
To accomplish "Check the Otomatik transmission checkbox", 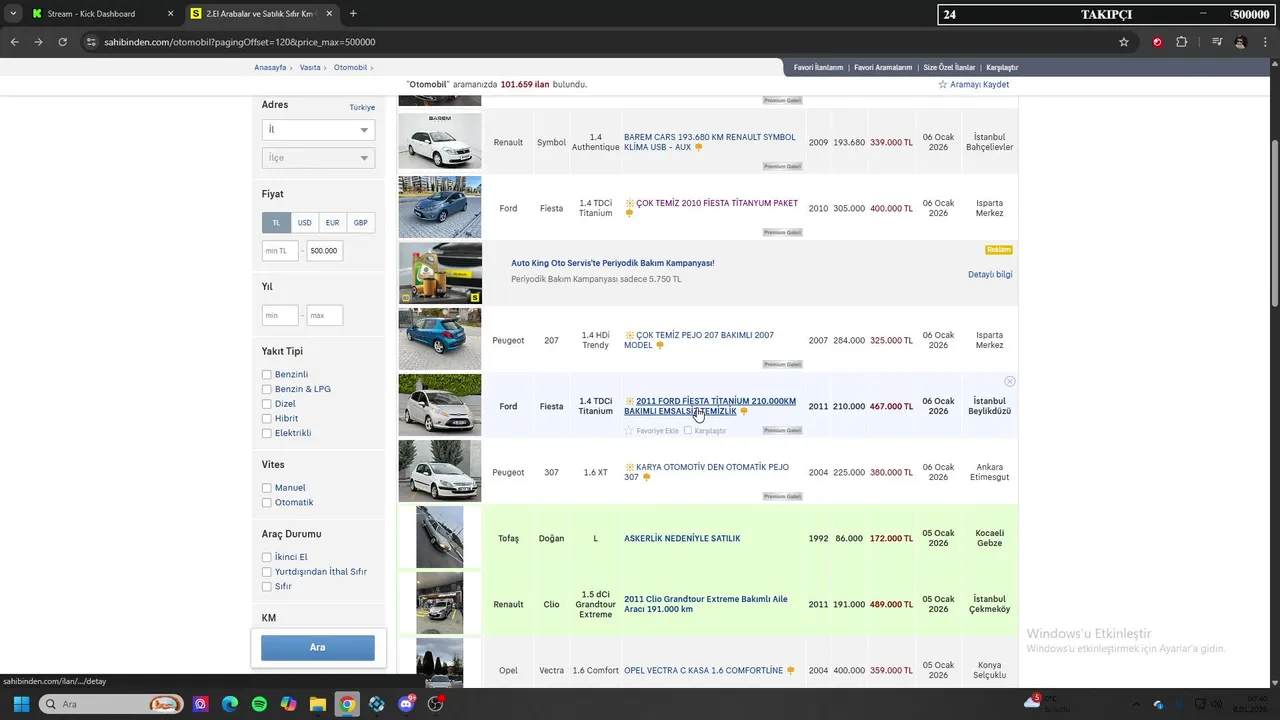I will (267, 503).
